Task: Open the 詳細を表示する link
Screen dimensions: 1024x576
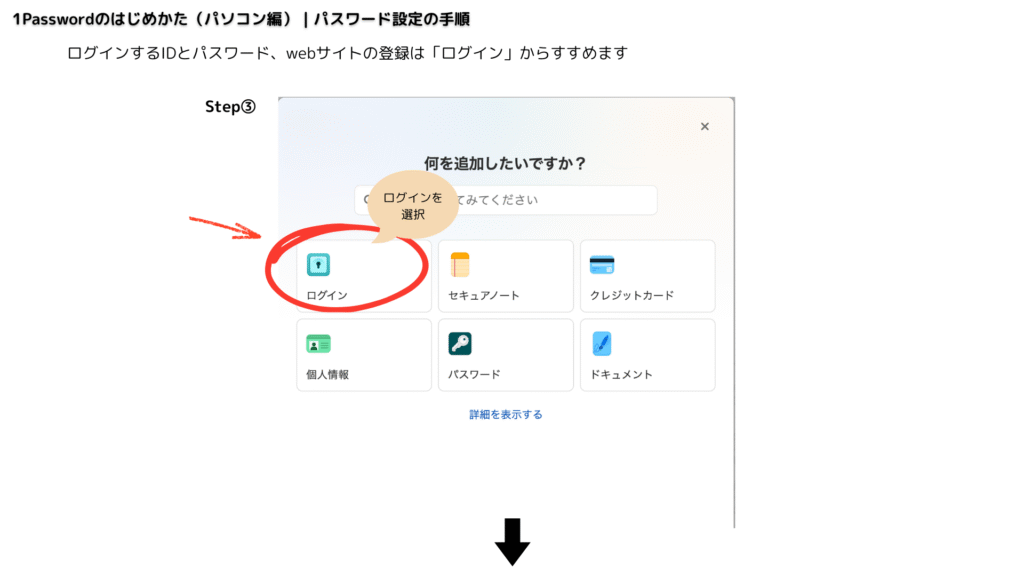Action: (505, 415)
